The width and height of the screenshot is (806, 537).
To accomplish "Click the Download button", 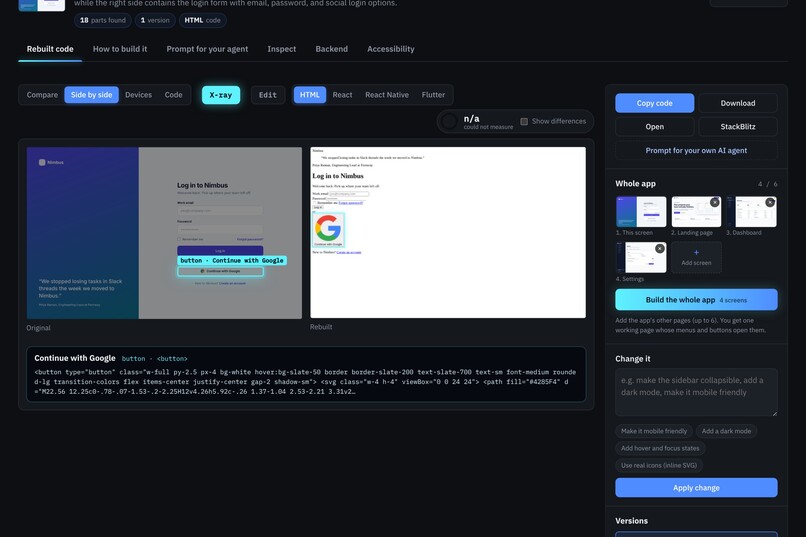I will (738, 103).
